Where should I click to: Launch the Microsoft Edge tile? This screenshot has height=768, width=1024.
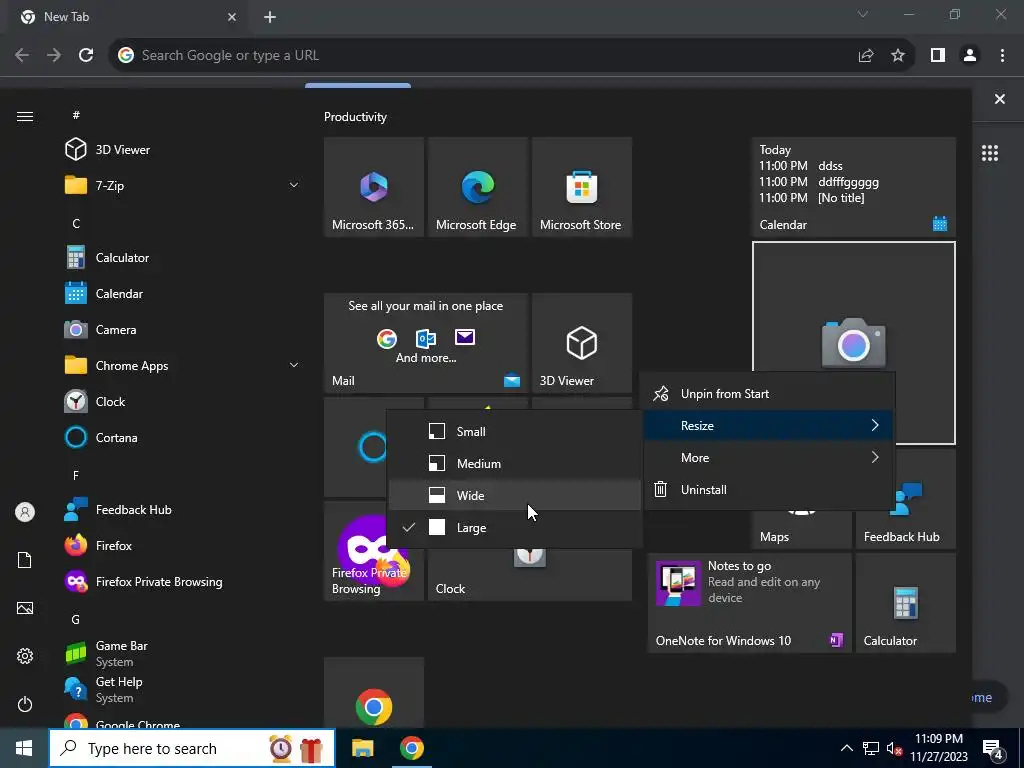tap(477, 187)
